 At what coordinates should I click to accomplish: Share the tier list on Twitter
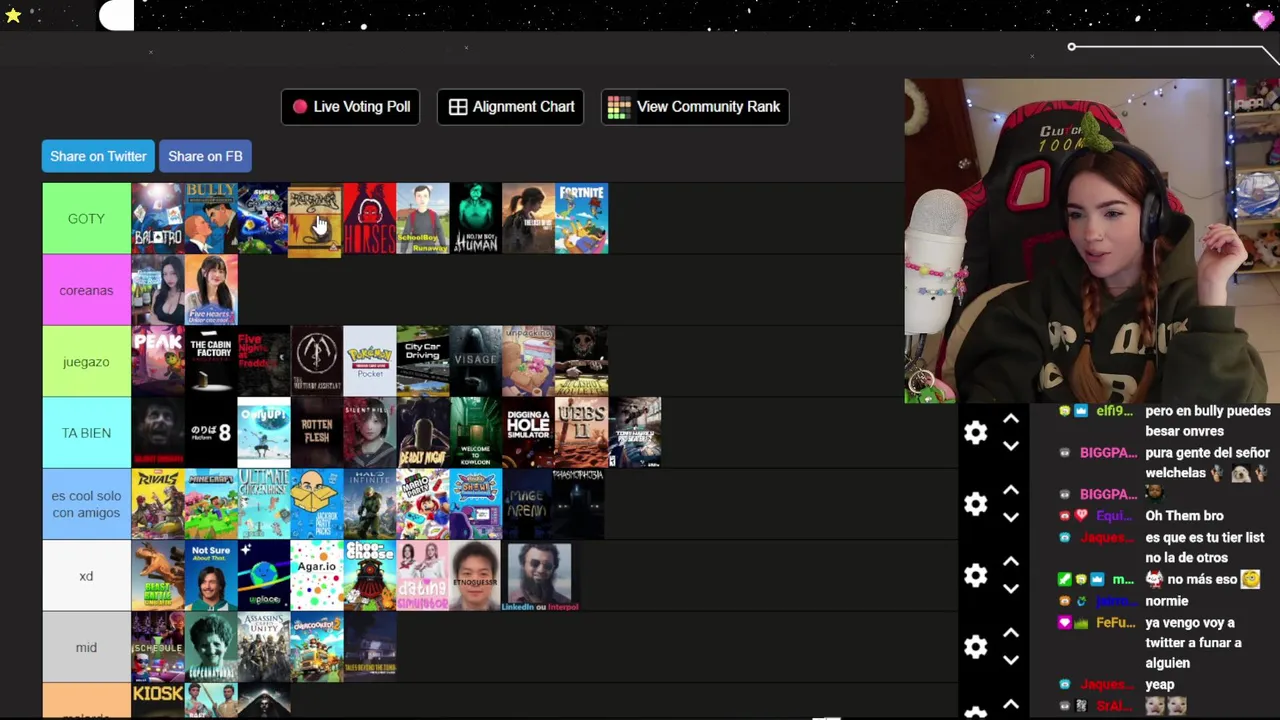pyautogui.click(x=98, y=156)
